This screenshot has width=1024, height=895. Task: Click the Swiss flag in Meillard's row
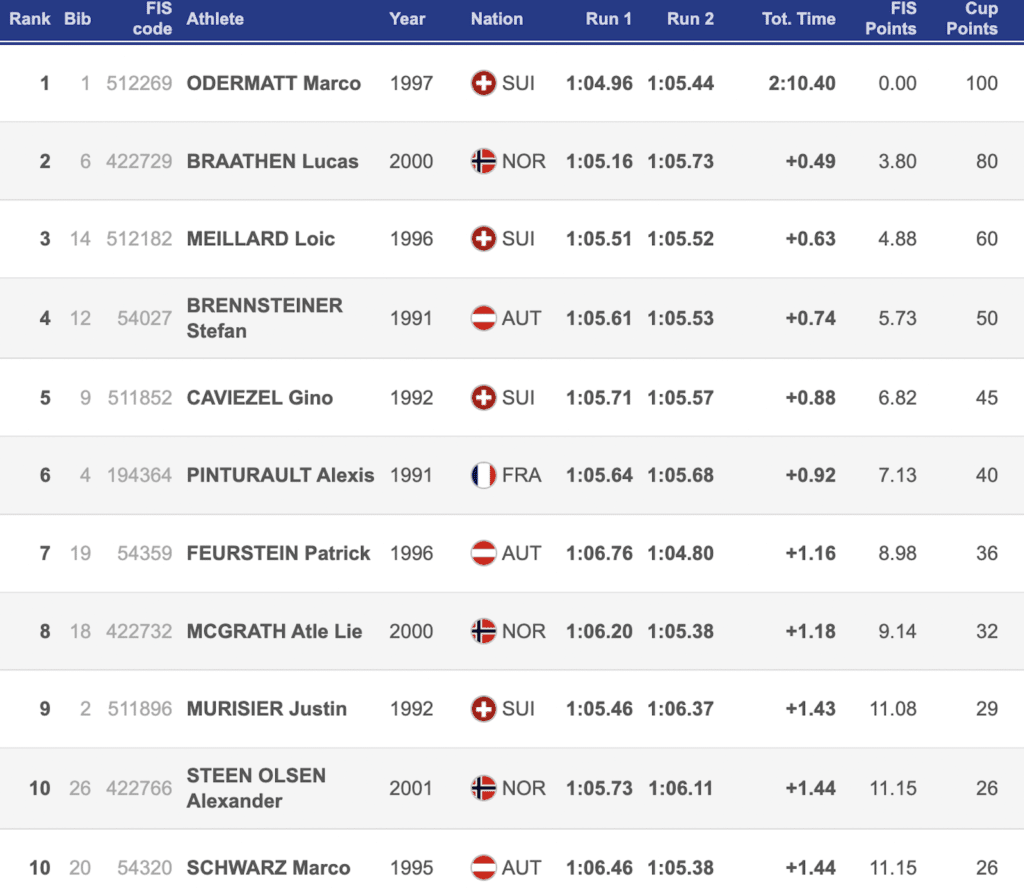coord(483,239)
